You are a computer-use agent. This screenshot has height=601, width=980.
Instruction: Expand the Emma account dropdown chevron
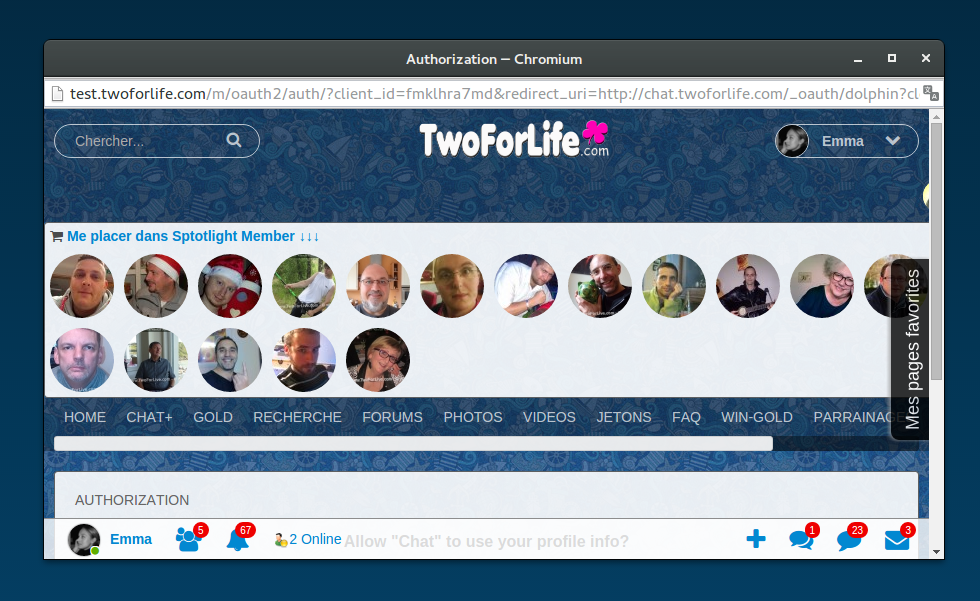(x=892, y=141)
